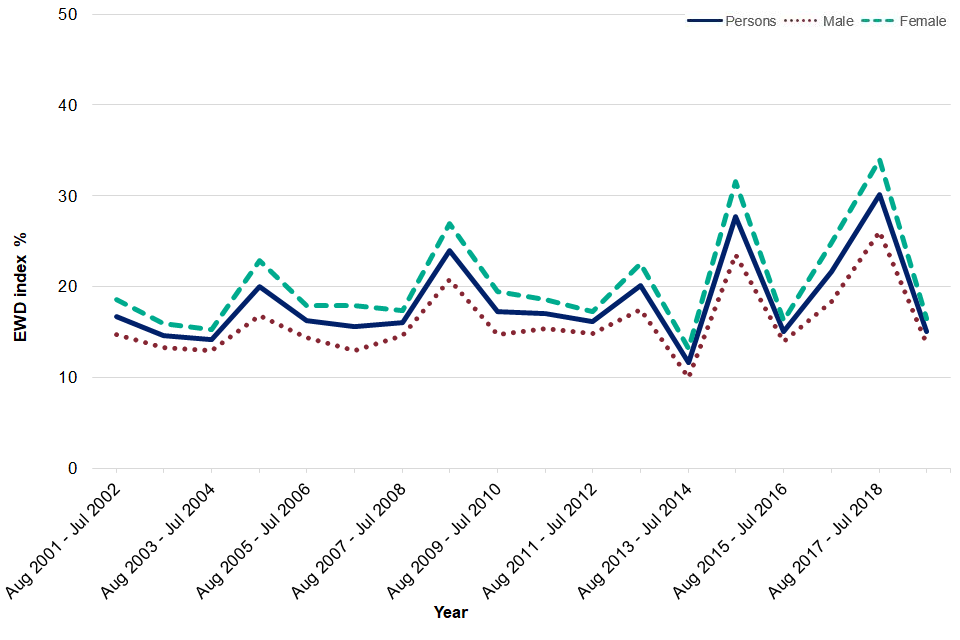Click the Persons legend label
960x640 pixels.
(752, 21)
